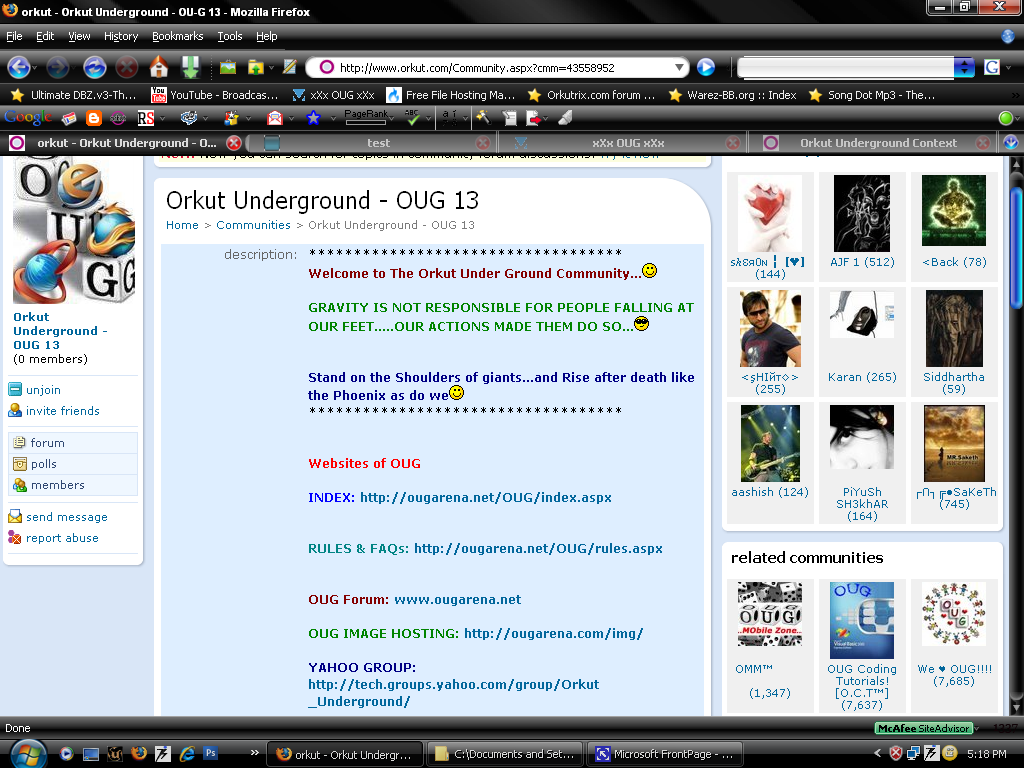Screen dimensions: 1024x768
Task: Go back using the Back arrow button
Action: point(18,67)
